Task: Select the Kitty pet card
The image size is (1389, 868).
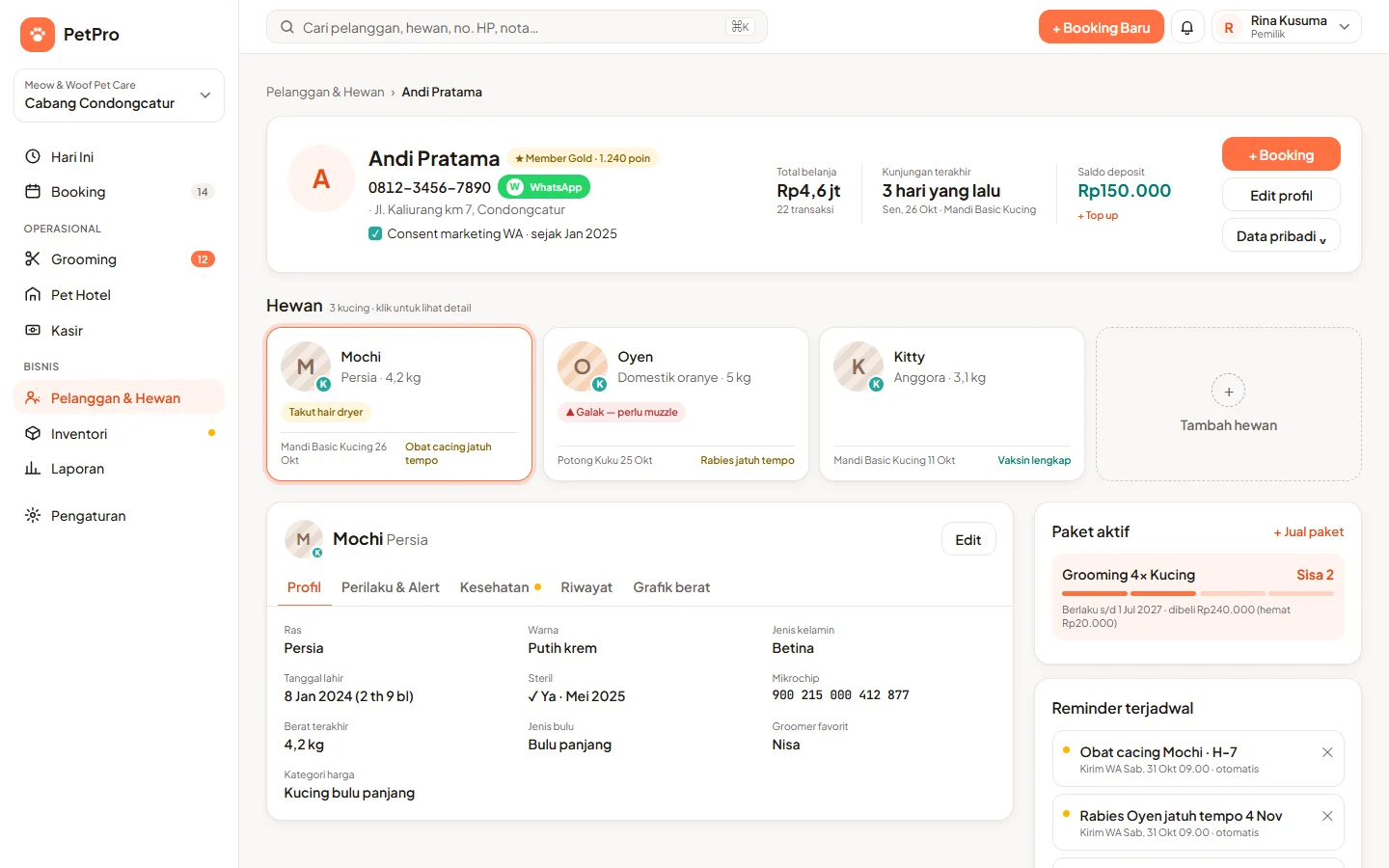Action: 952,404
